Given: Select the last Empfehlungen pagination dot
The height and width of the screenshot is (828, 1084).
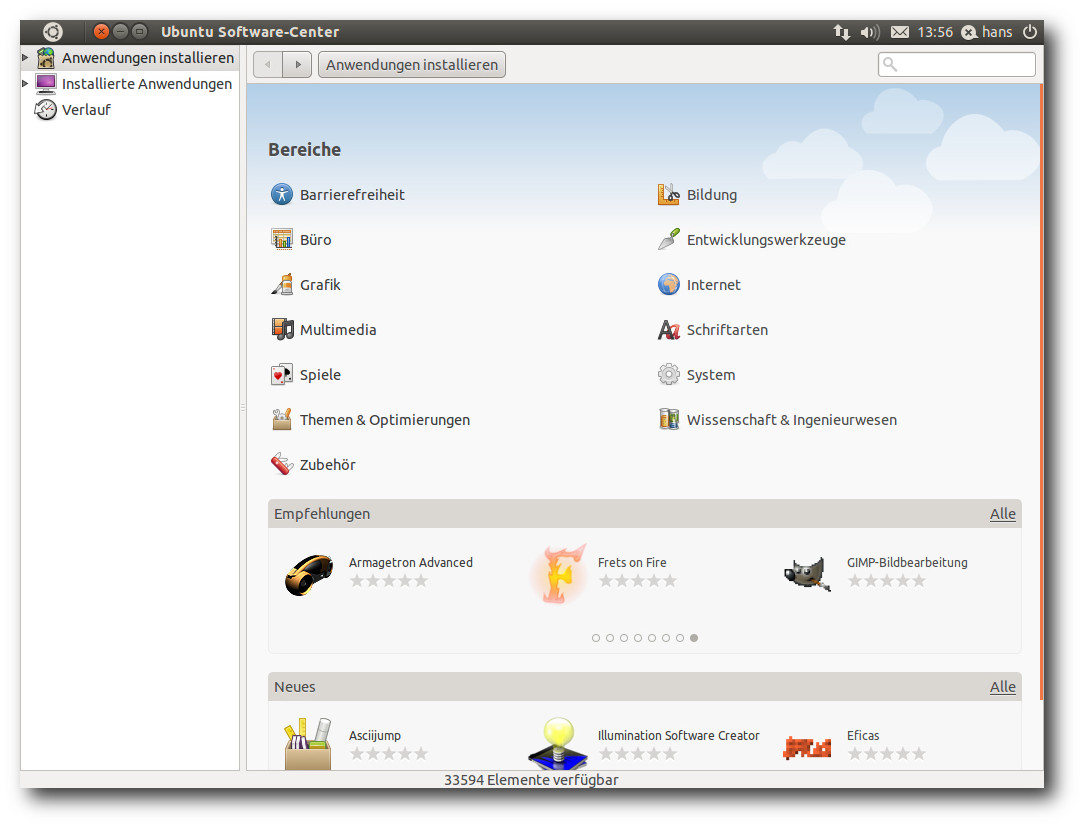Looking at the screenshot, I should pyautogui.click(x=694, y=638).
